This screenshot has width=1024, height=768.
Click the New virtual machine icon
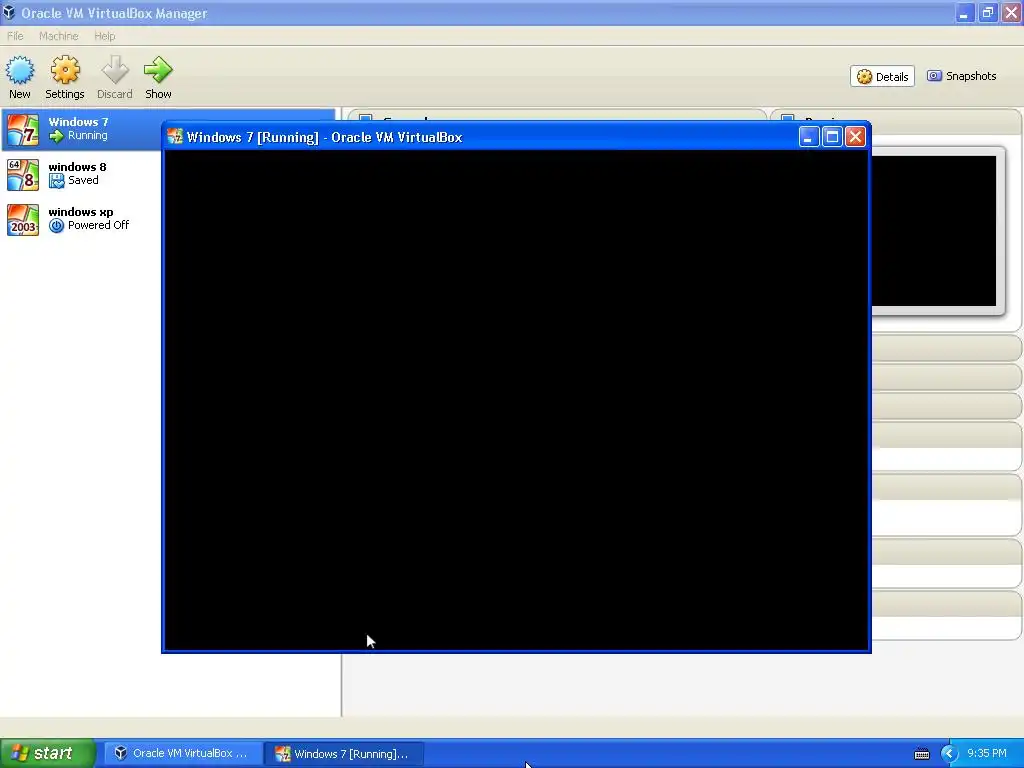click(20, 70)
